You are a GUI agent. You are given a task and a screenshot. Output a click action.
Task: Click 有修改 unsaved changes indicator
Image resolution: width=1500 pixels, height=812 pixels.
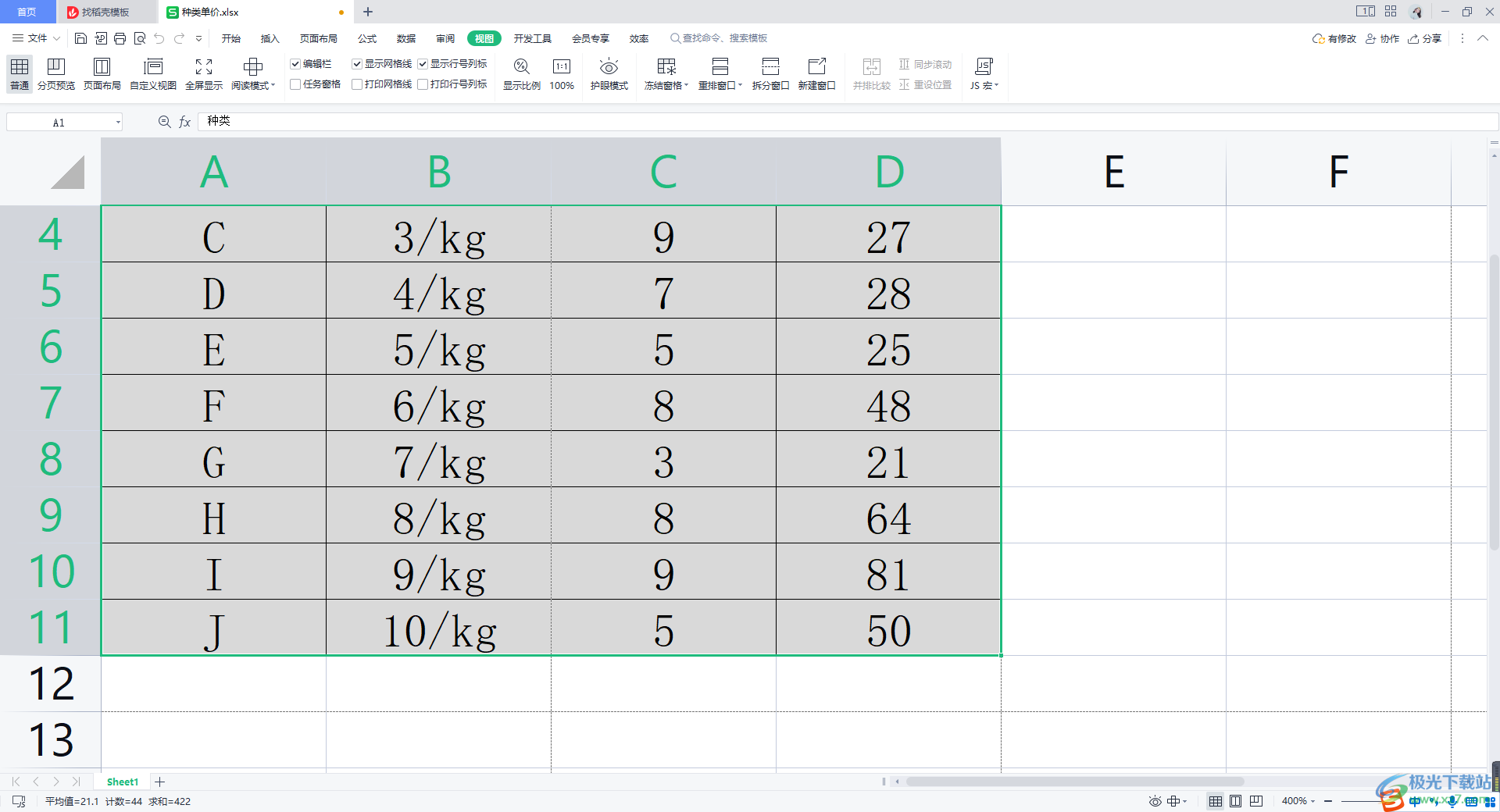[x=1334, y=38]
